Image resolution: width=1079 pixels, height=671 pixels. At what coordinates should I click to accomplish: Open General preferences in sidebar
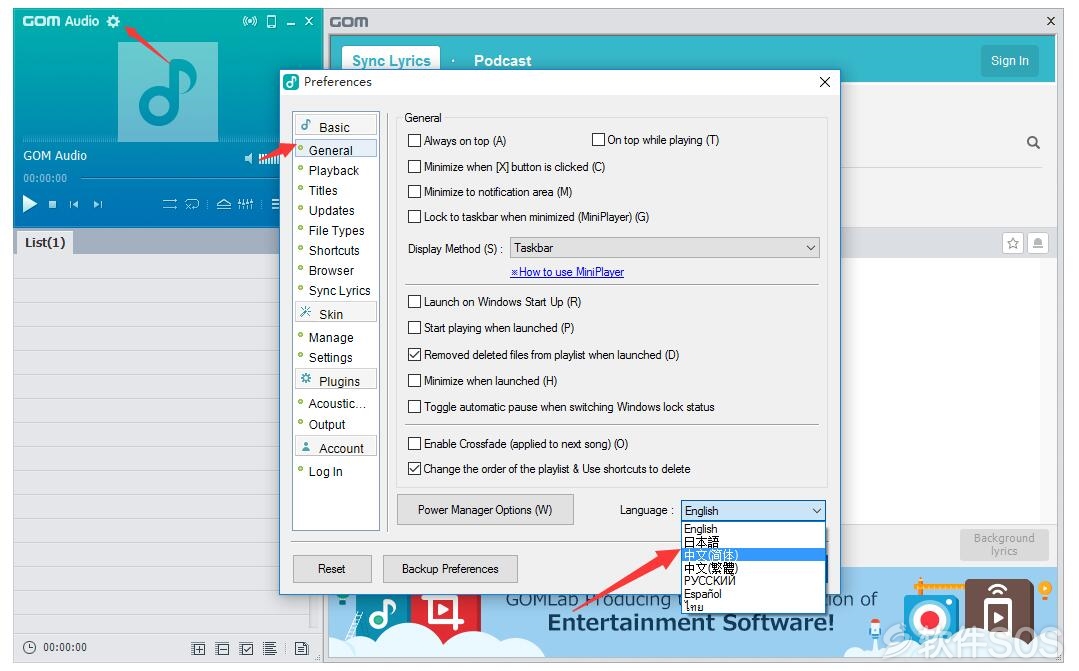click(x=336, y=150)
